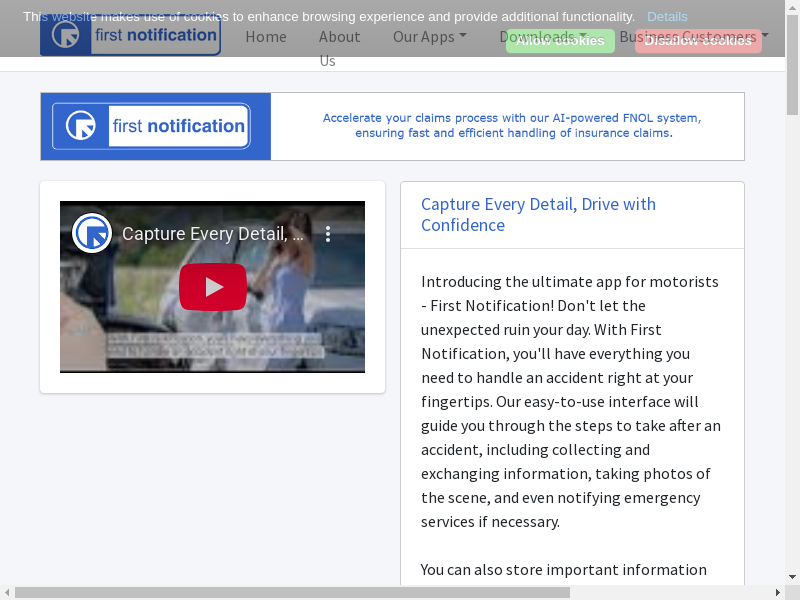This screenshot has height=600, width=800.
Task: Go to the Home page
Action: [x=266, y=37]
